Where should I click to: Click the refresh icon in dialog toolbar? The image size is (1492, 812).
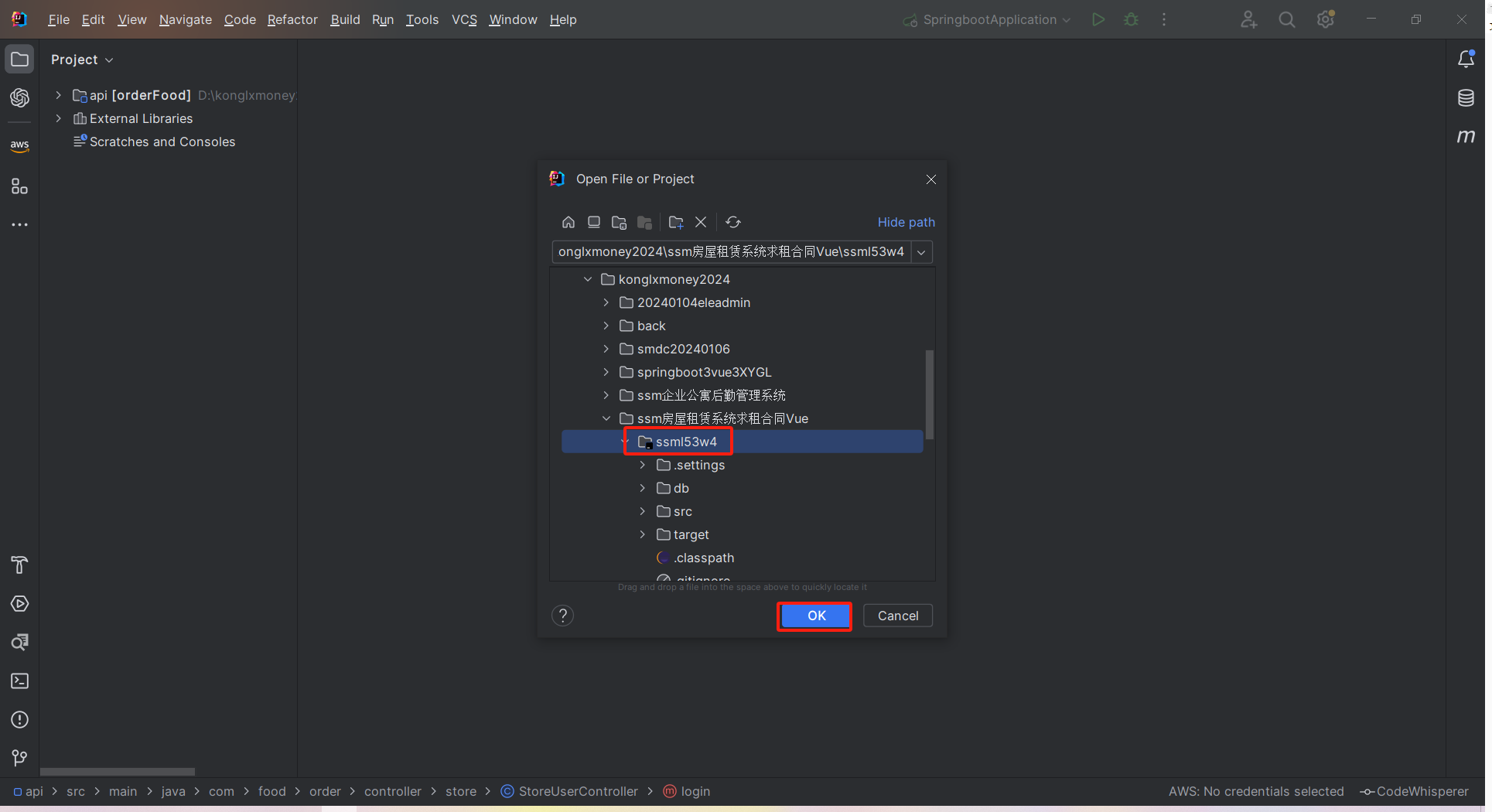(733, 223)
